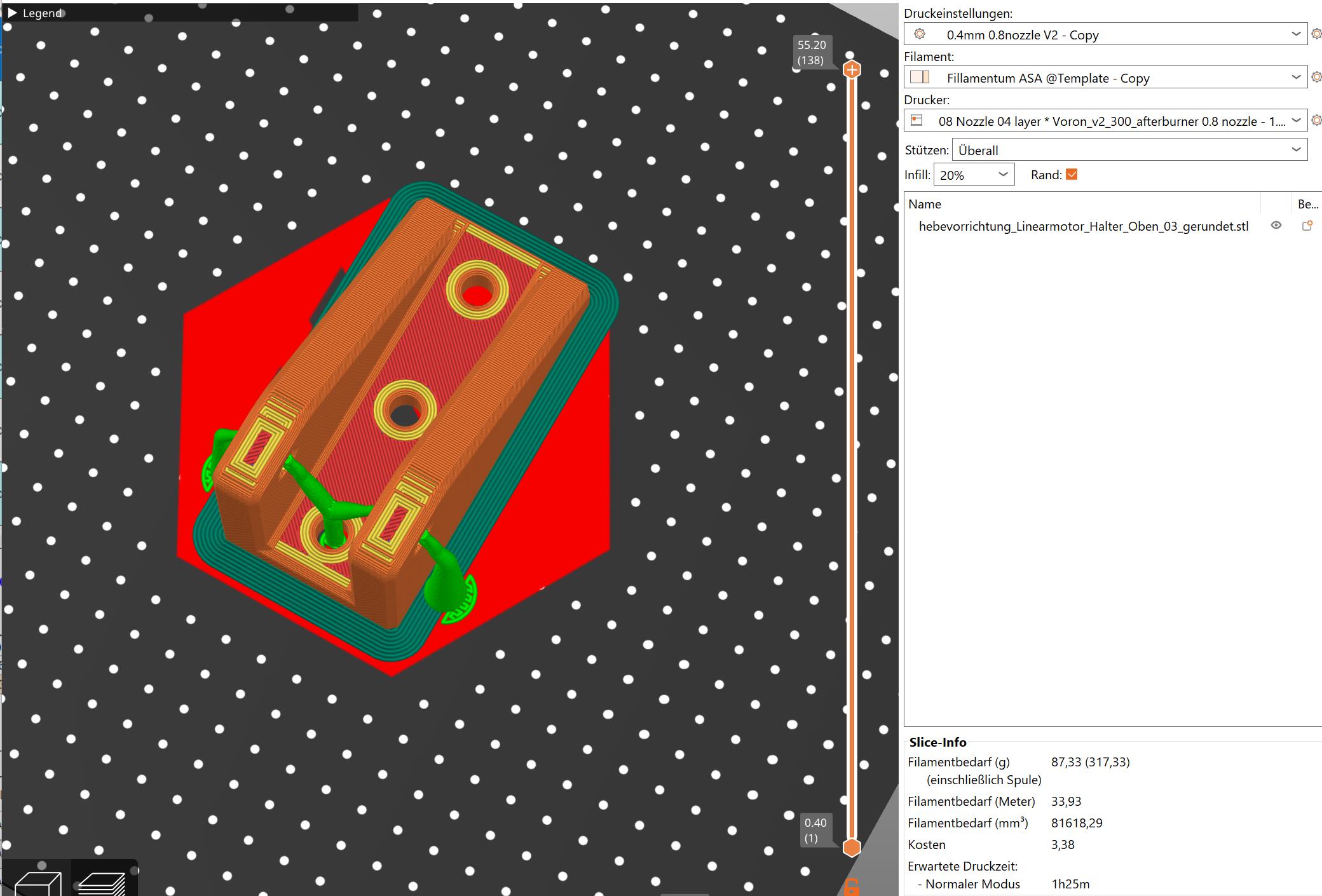
Task: Click the 55.20 (138) layer height label
Action: coord(811,53)
